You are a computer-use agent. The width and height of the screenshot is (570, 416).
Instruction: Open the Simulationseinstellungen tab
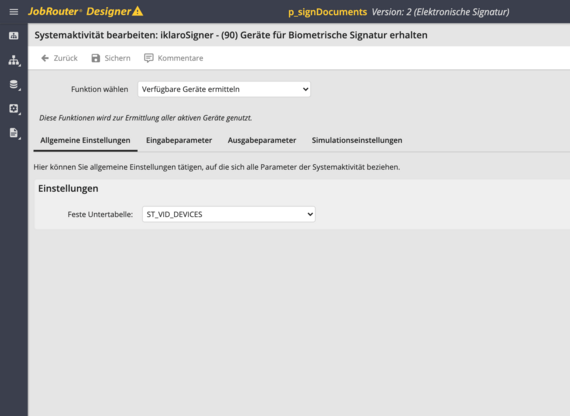(357, 140)
